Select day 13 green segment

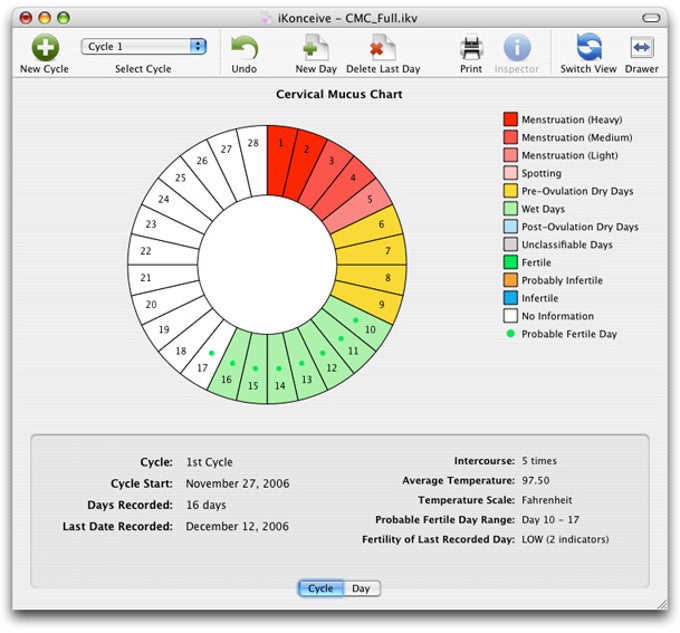tap(301, 364)
